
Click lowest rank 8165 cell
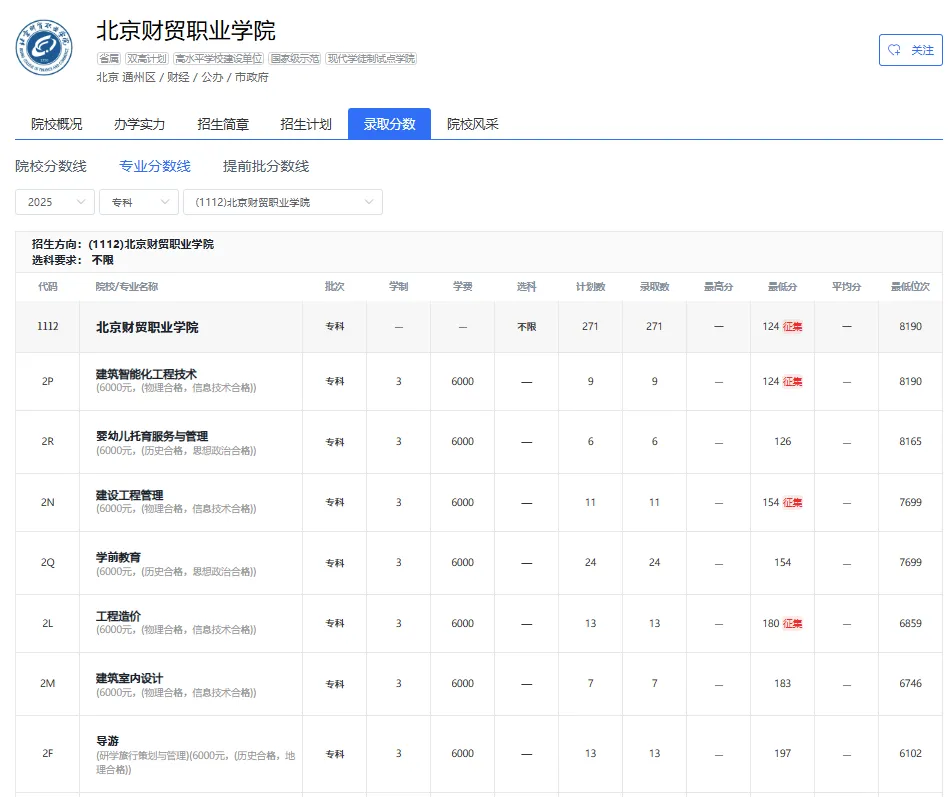pyautogui.click(x=910, y=441)
